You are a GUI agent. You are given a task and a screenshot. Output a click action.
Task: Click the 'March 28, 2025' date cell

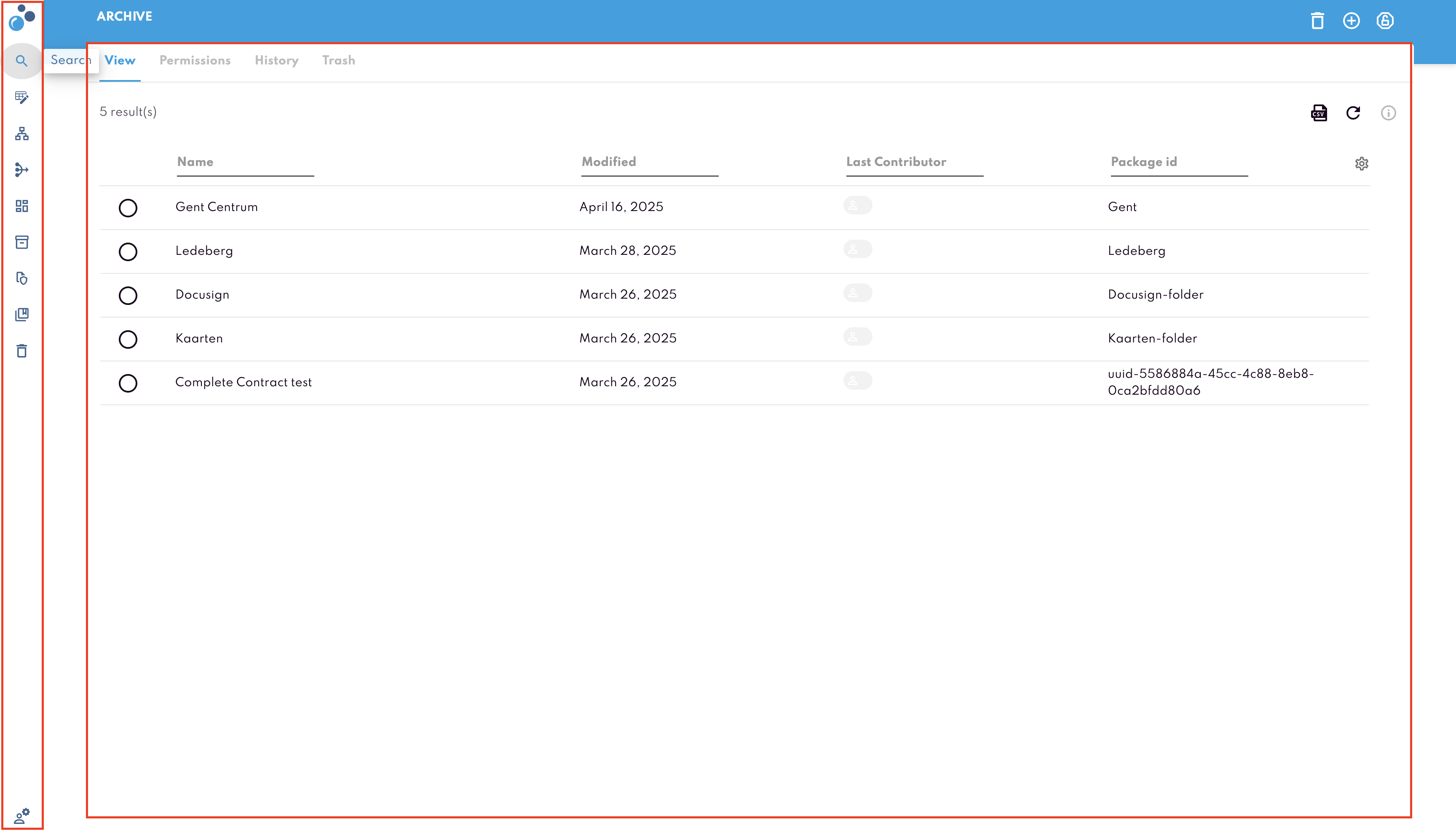[628, 251]
